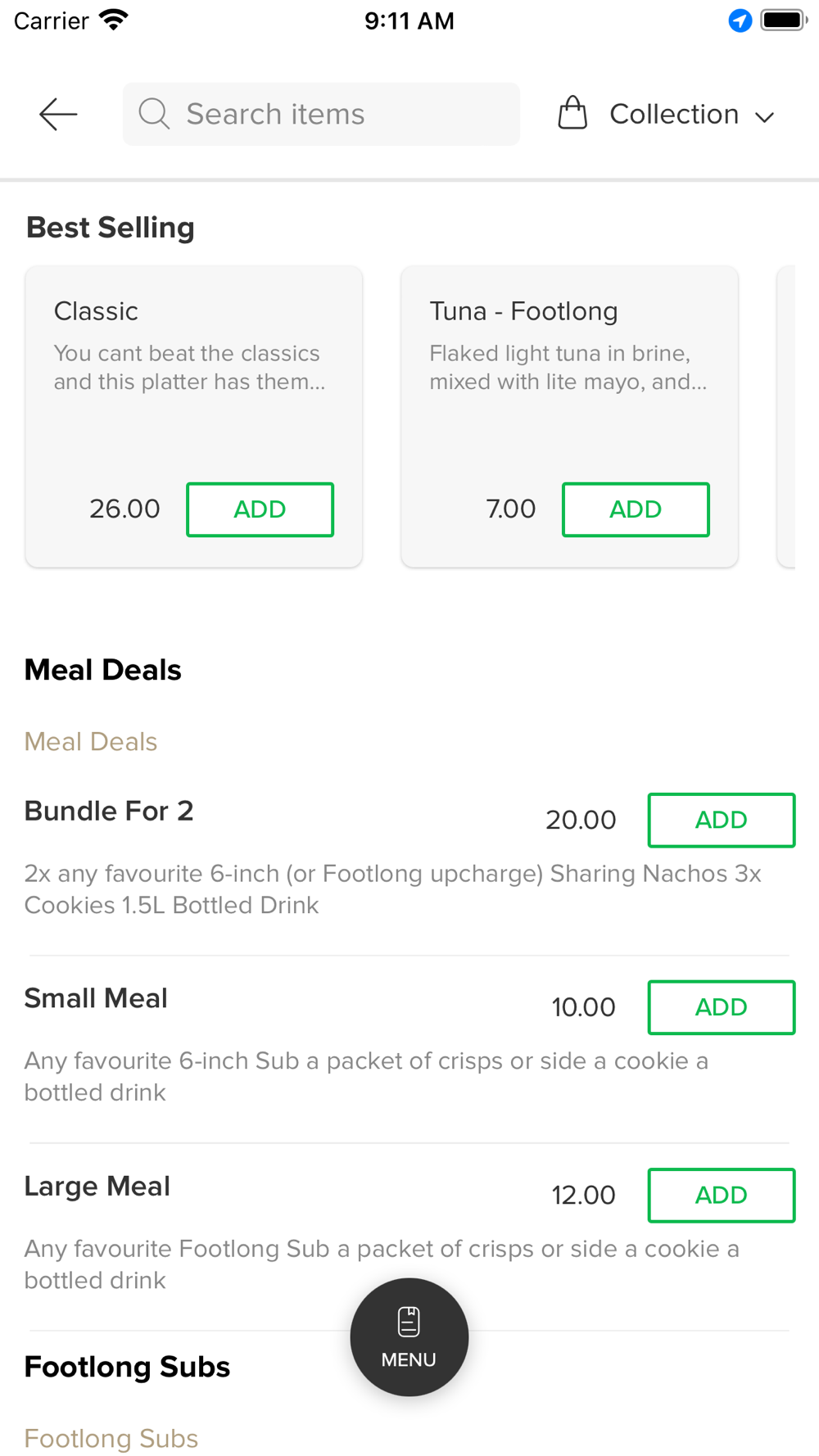Expand the Collection dropdown chevron
Viewport: 819px width, 1456px height.
coord(765,117)
